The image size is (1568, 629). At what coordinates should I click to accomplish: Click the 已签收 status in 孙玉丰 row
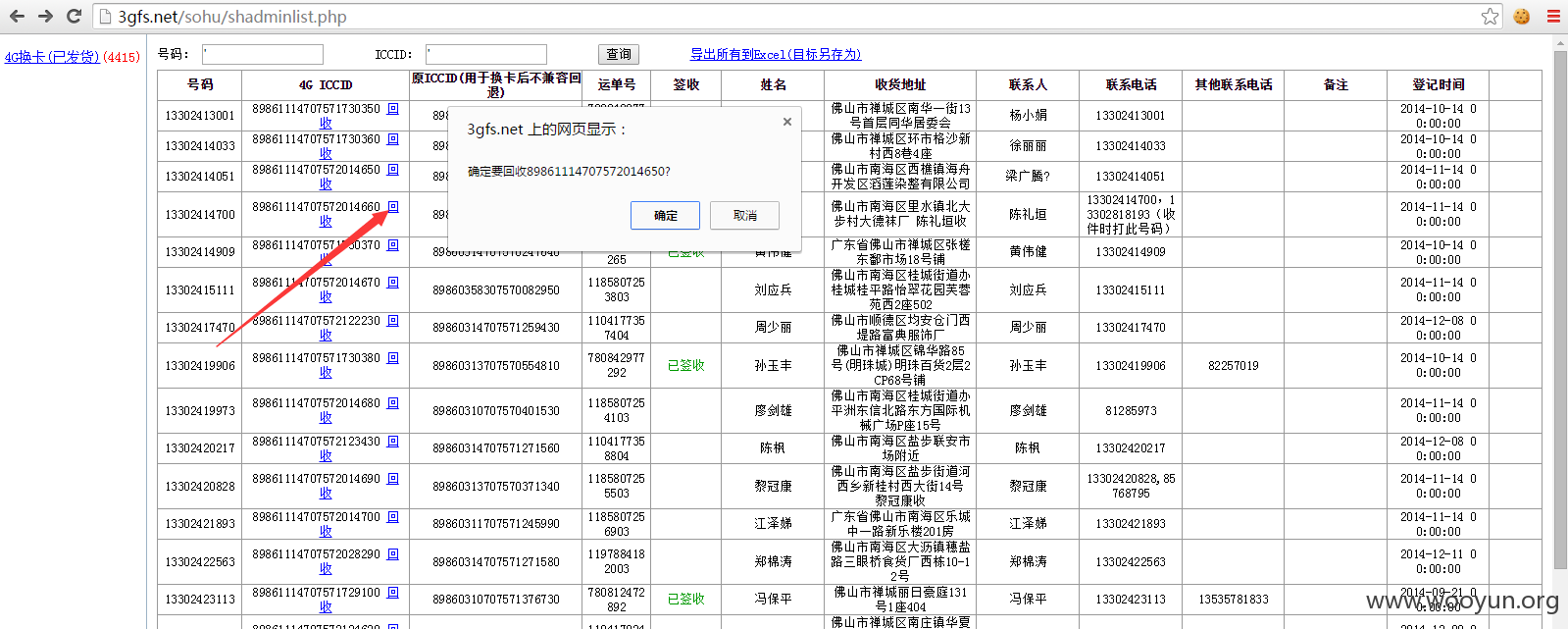(686, 366)
